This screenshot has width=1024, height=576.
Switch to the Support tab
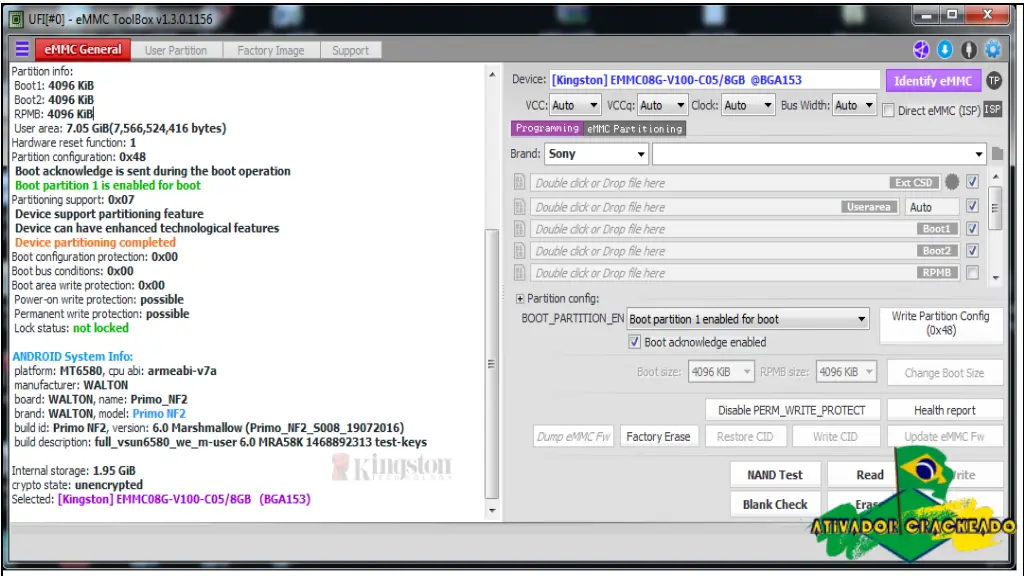click(x=351, y=50)
